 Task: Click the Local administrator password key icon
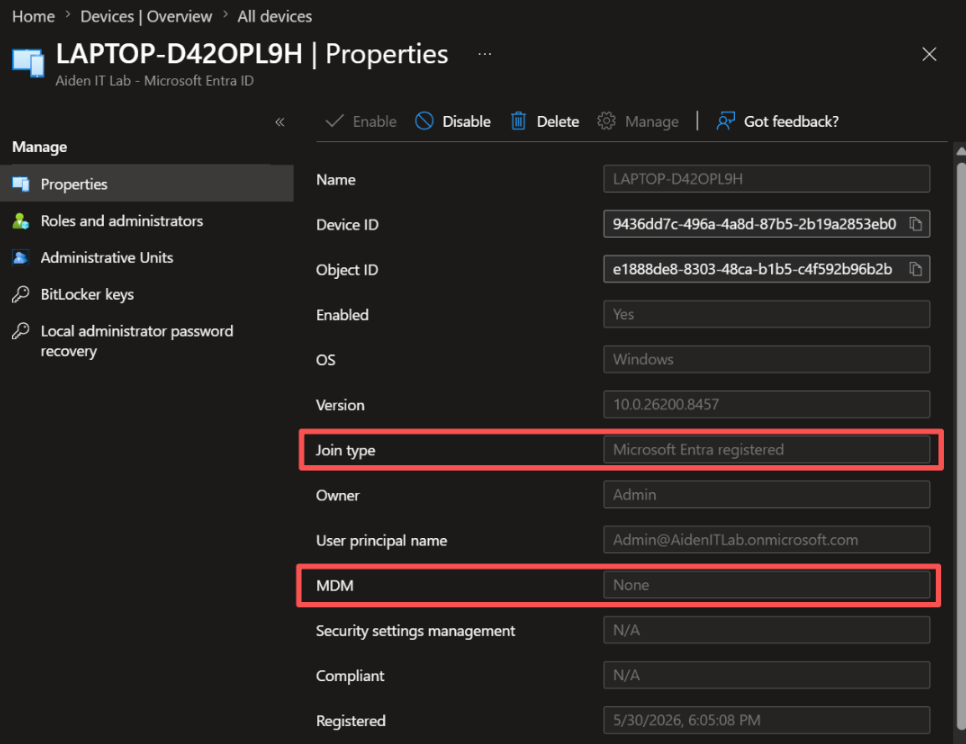click(20, 331)
